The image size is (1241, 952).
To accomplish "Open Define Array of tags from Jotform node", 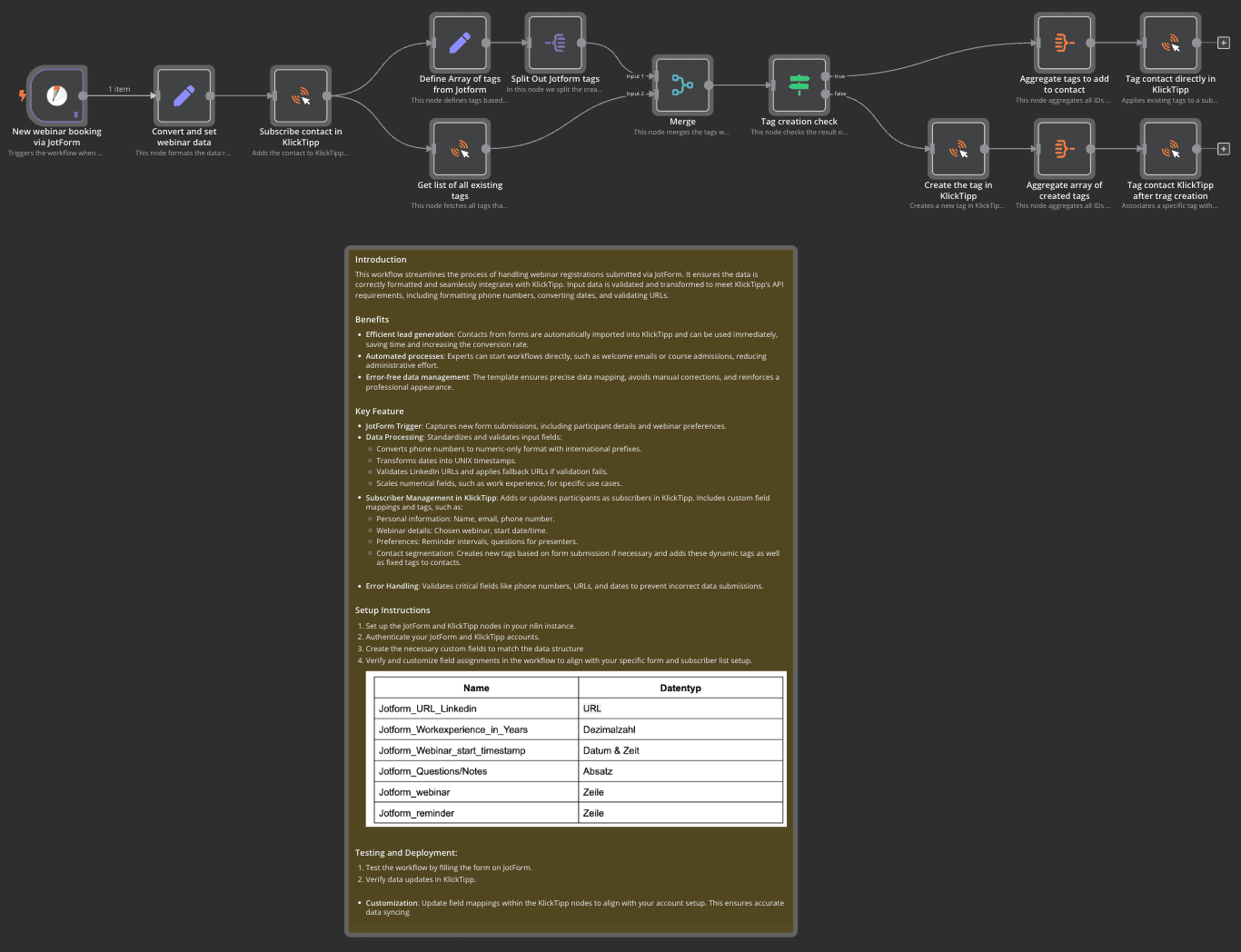I will (460, 43).
